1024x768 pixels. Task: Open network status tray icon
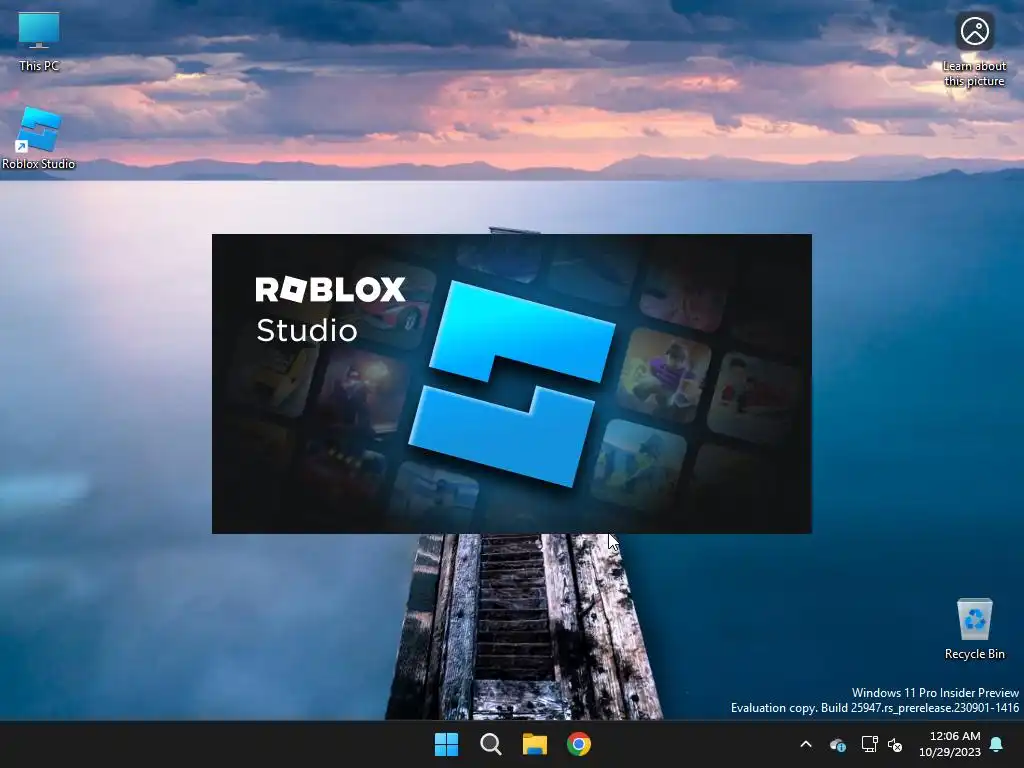tap(869, 744)
